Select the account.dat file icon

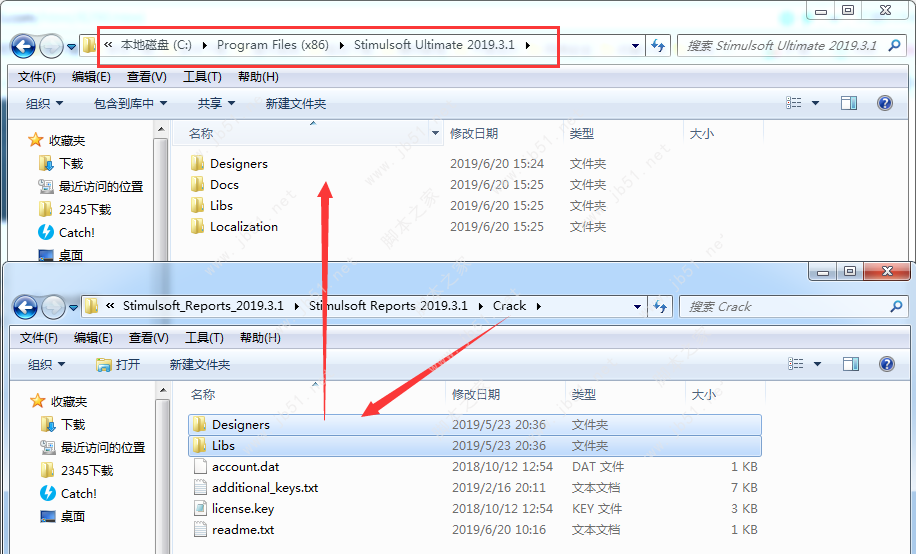click(200, 466)
